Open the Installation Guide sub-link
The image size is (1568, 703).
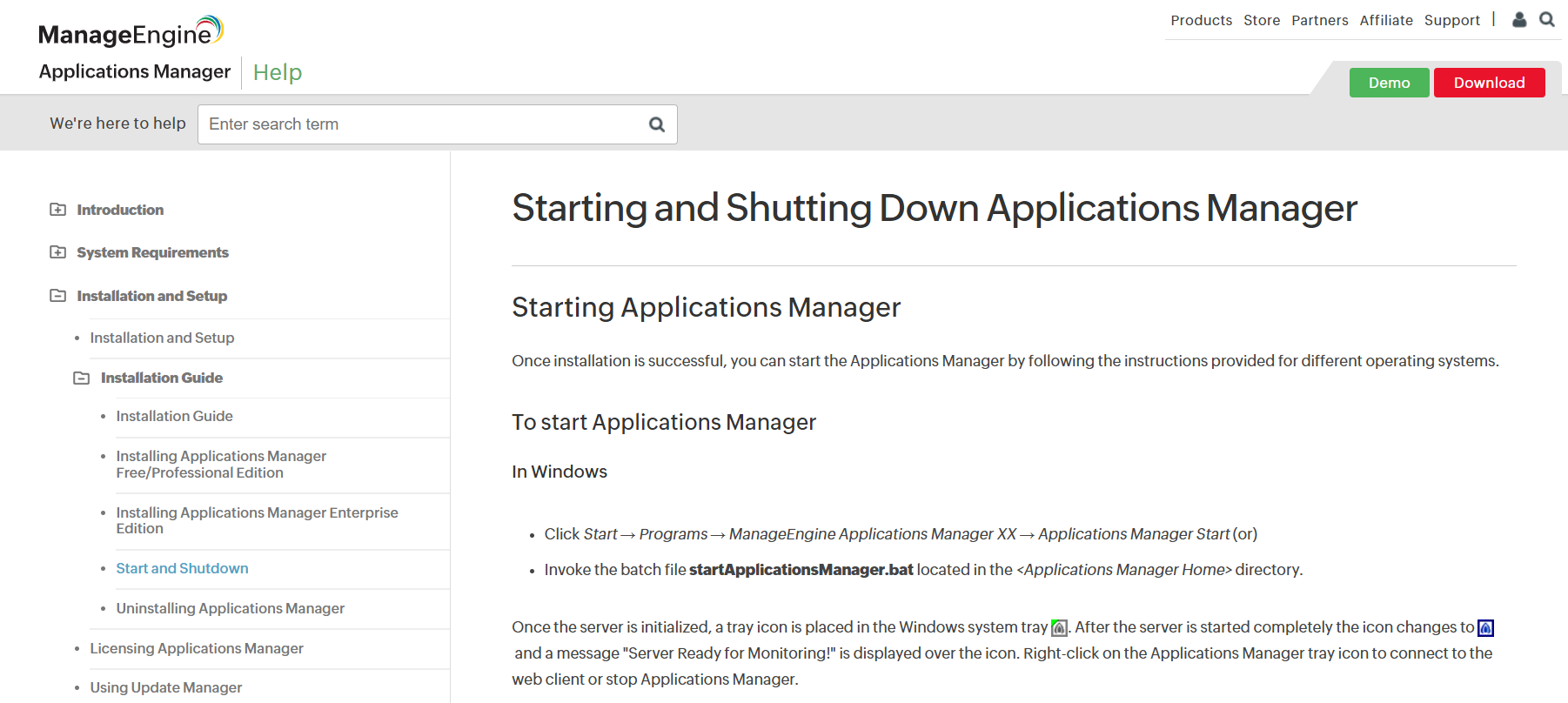(174, 416)
